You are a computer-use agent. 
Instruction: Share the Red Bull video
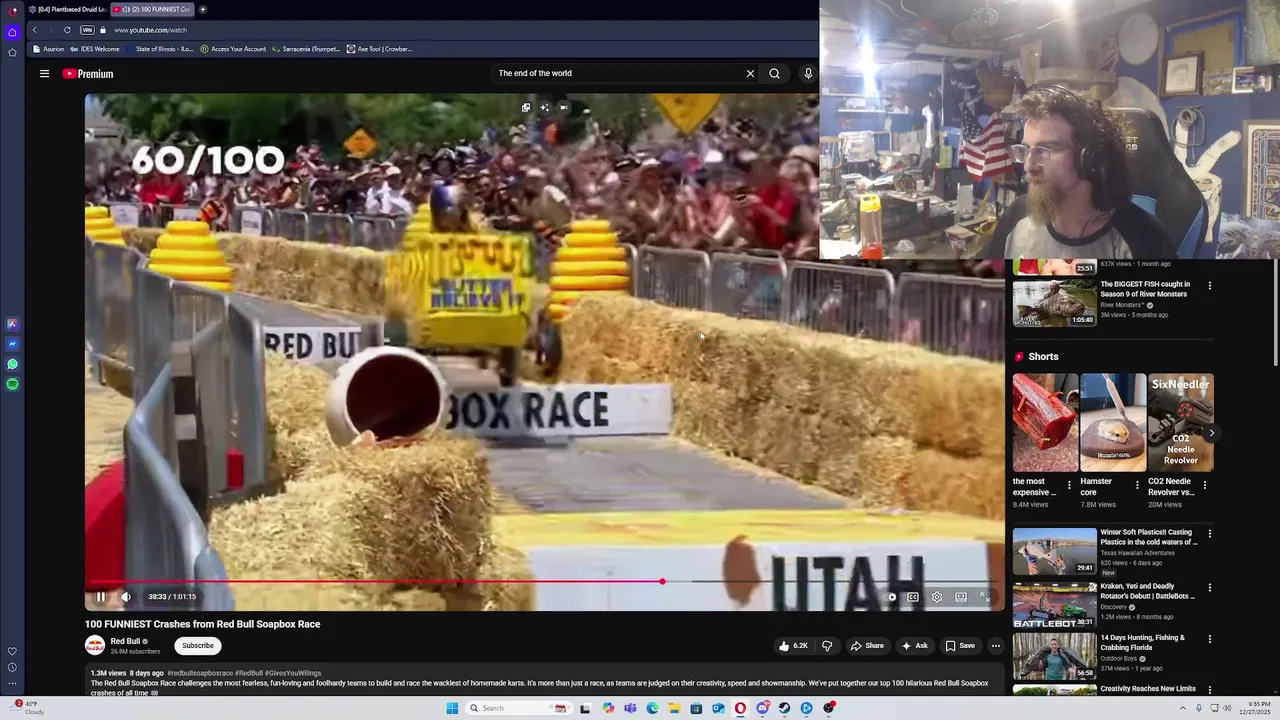pos(867,646)
